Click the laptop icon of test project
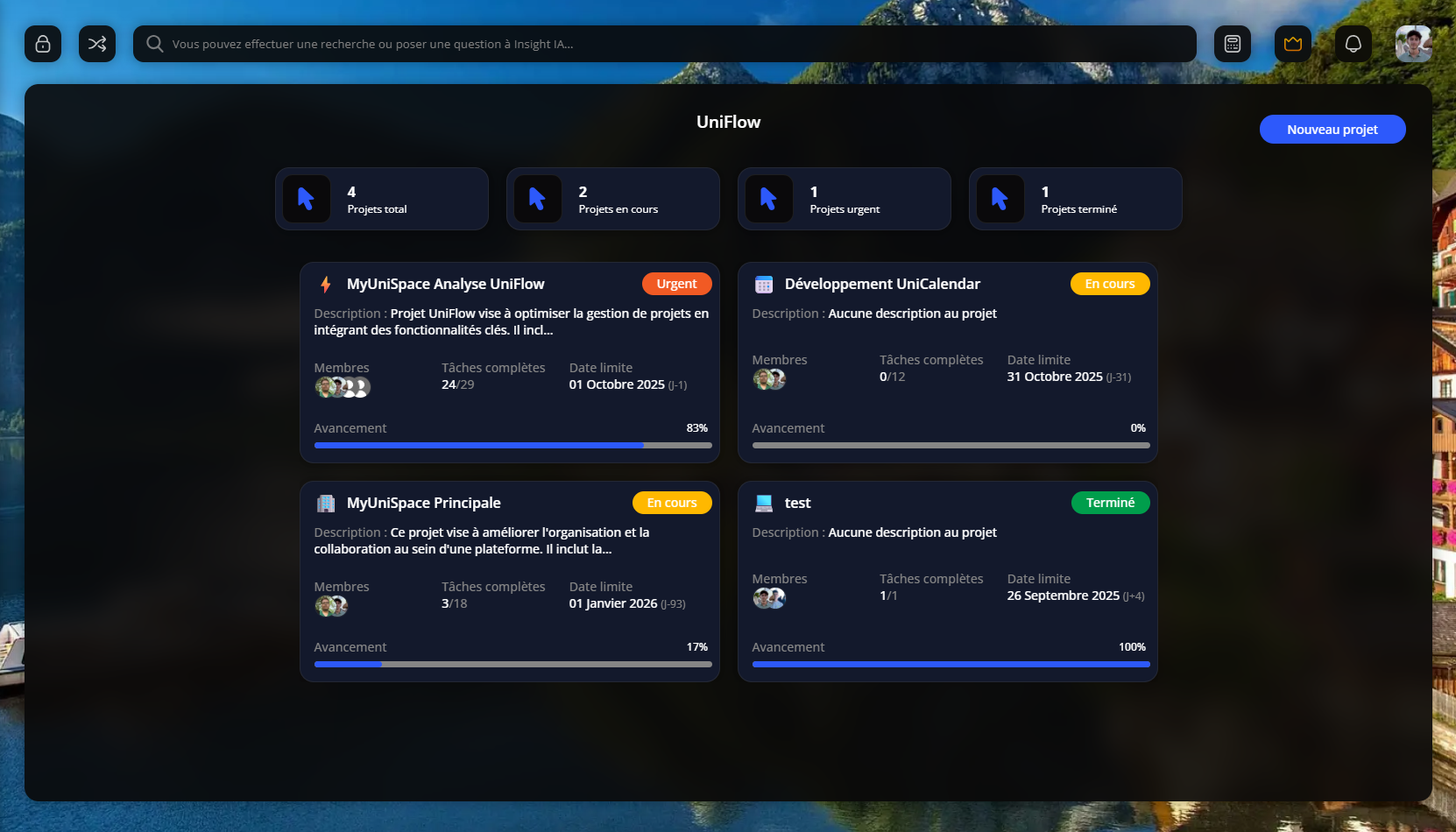The image size is (1456, 832). [764, 504]
